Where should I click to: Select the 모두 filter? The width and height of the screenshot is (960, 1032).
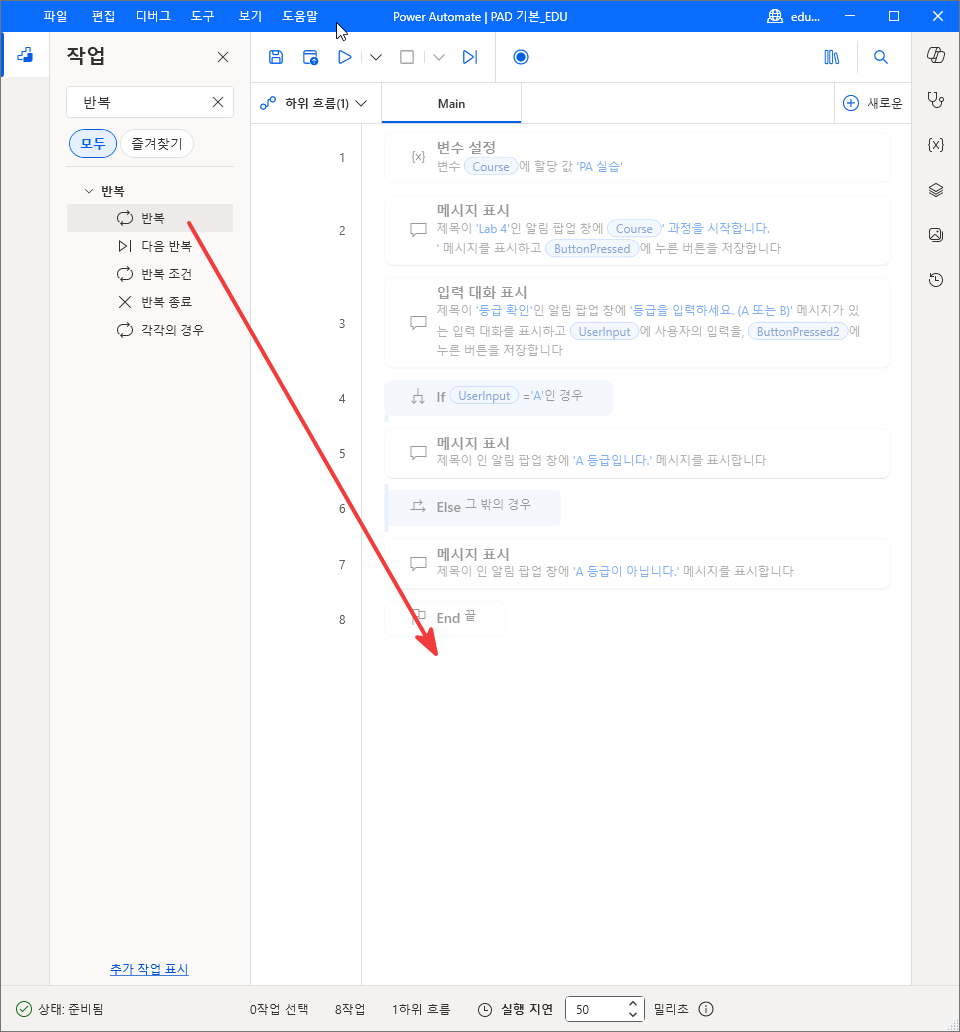93,143
